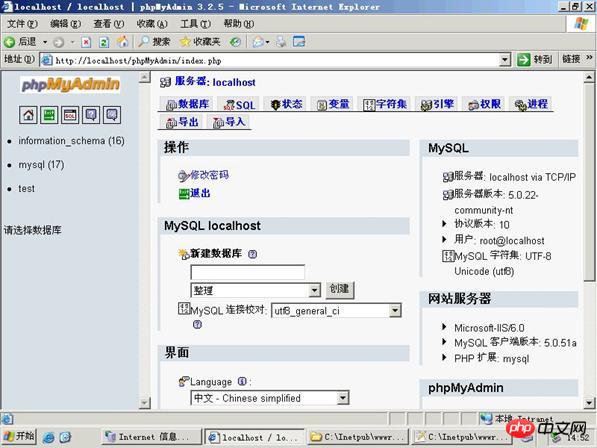Viewport: 597px width, 448px height.
Task: Open the 查看 (View) menu
Action: pos(109,24)
